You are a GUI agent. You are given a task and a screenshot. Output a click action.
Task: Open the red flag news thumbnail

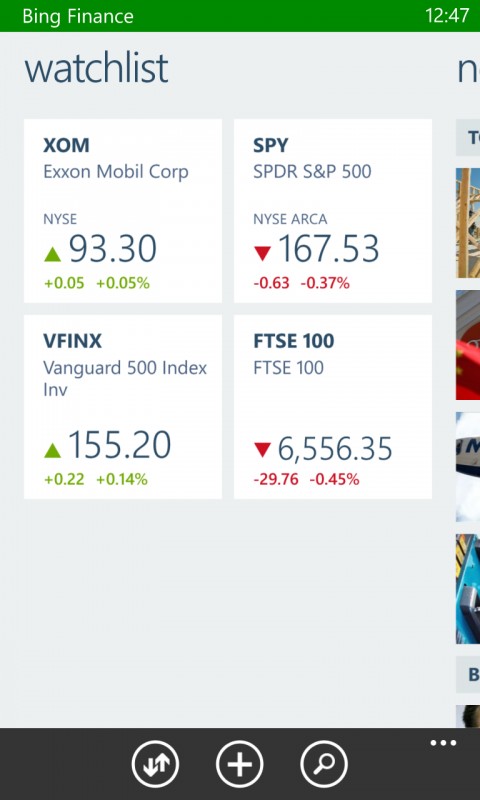(x=468, y=345)
